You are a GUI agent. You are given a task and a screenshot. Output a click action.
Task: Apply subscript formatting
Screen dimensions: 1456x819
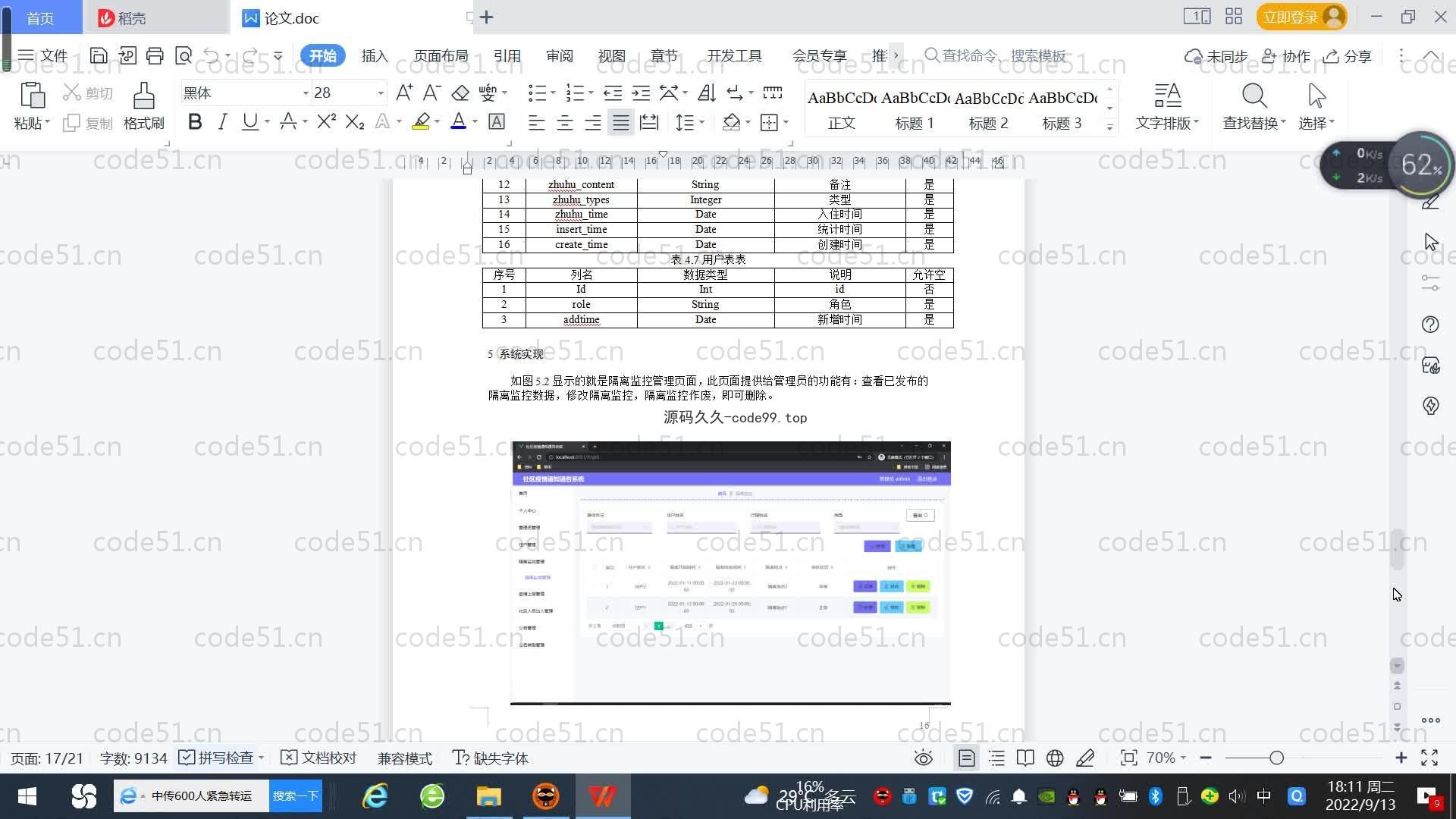tap(354, 121)
